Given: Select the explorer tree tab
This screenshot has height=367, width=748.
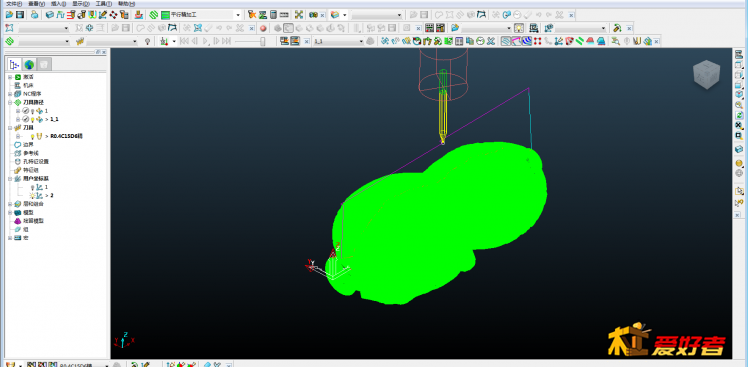Looking at the screenshot, I should tap(14, 64).
